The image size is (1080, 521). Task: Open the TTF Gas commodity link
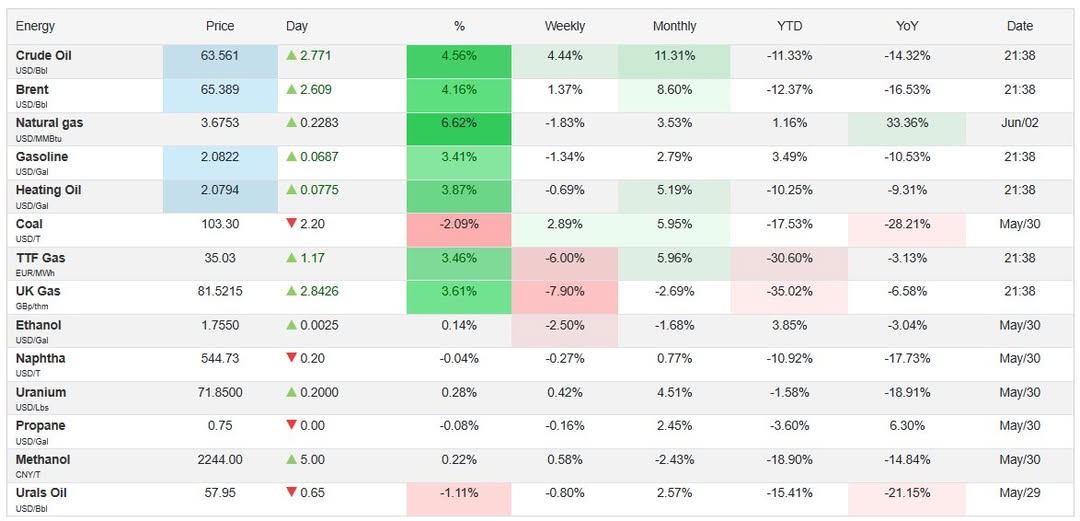click(x=40, y=258)
